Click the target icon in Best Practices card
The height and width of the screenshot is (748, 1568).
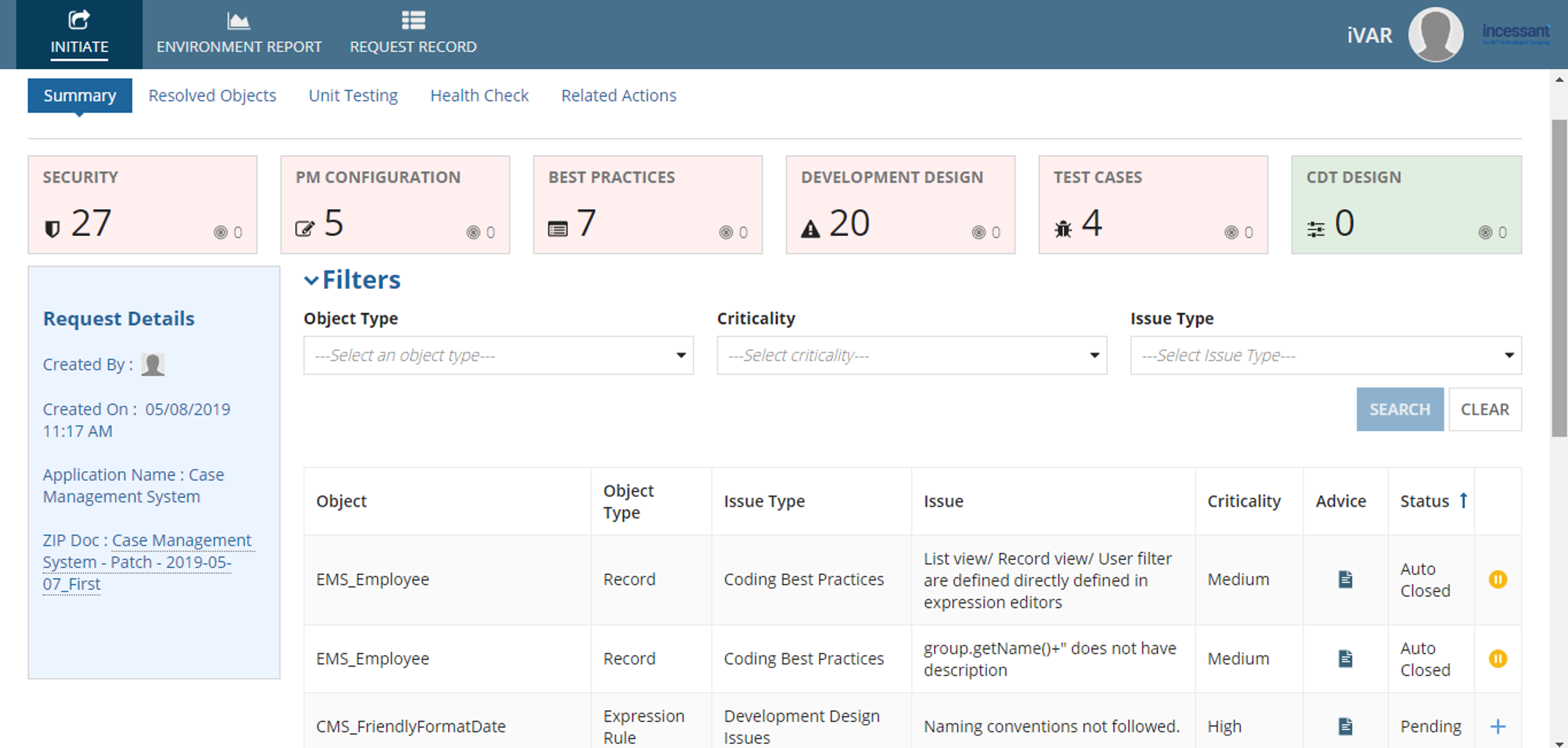726,232
